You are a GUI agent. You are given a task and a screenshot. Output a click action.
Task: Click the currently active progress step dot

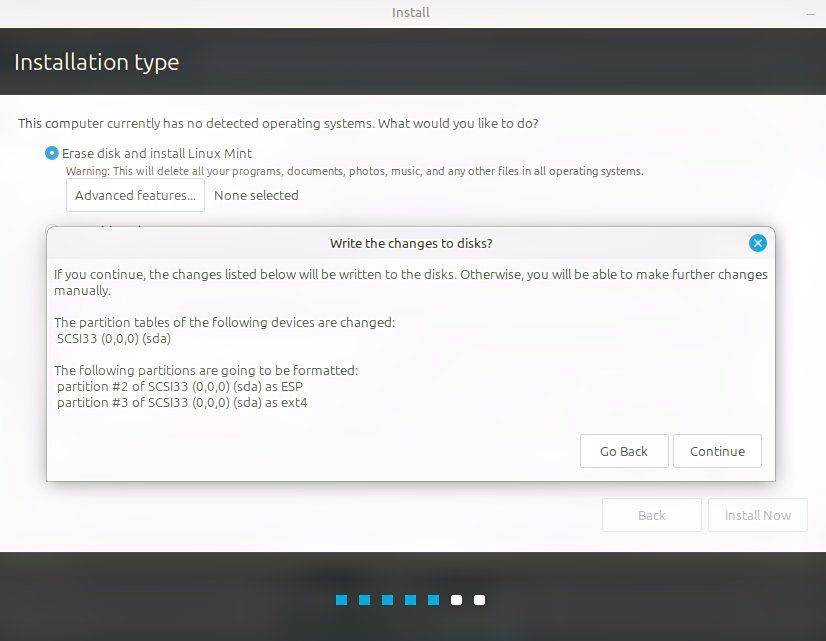(432, 599)
